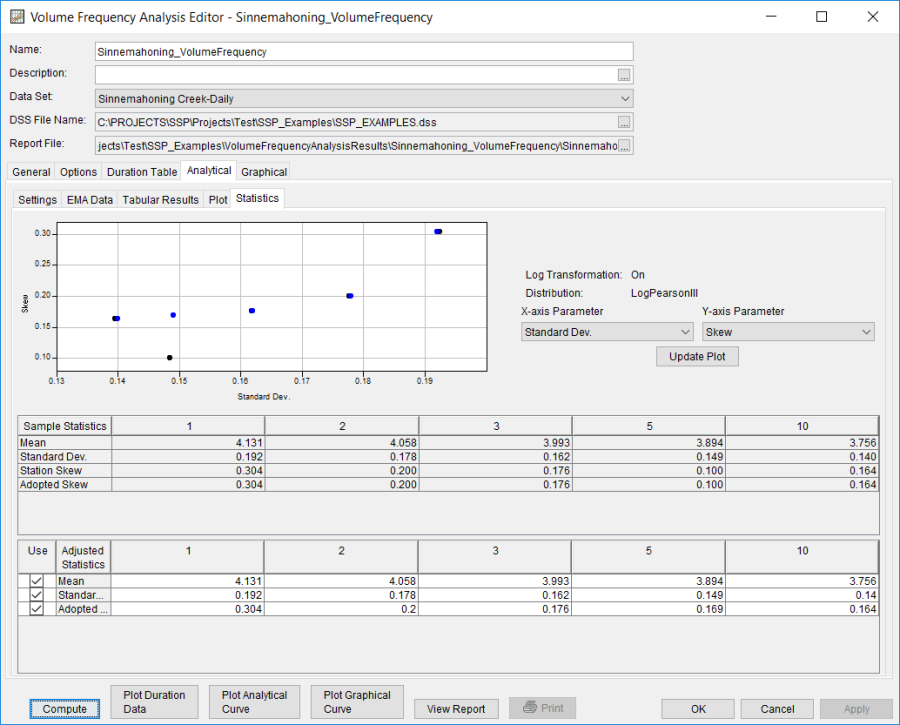The width and height of the screenshot is (900, 725).
Task: Click the application icon in the title bar
Action: [x=17, y=17]
